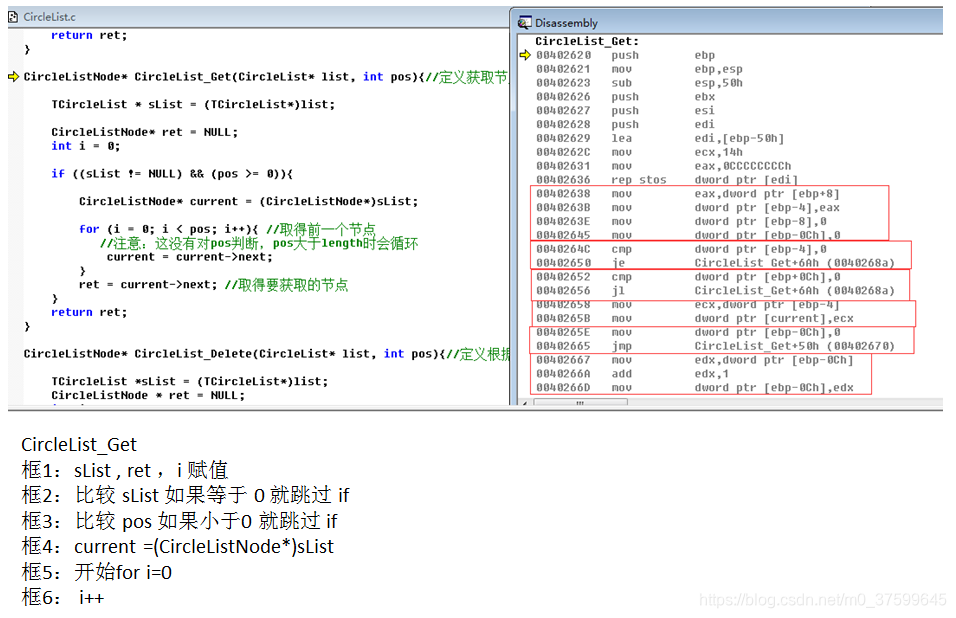Click the Disassembly window icon
The width and height of the screenshot is (956, 618).
(524, 23)
